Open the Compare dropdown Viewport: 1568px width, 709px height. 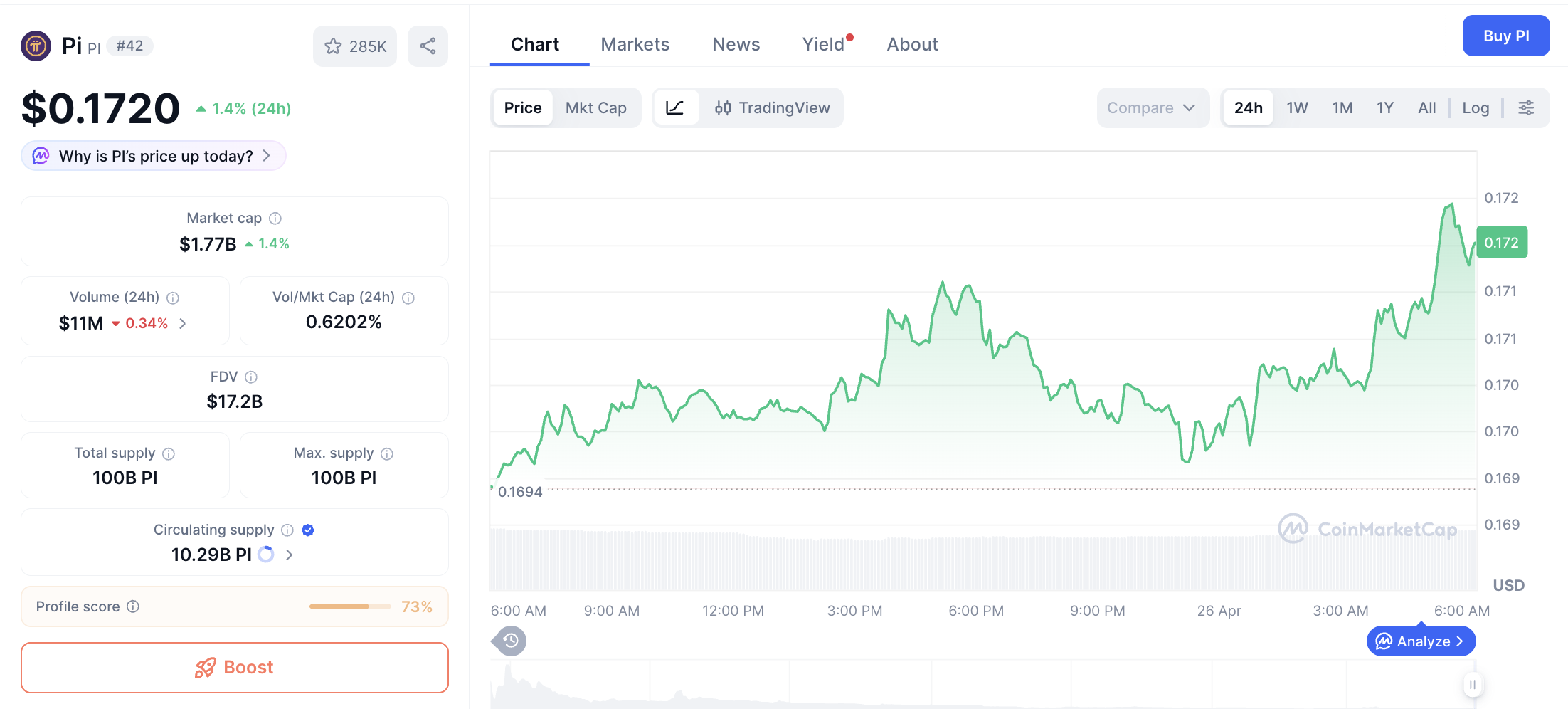coord(1153,107)
